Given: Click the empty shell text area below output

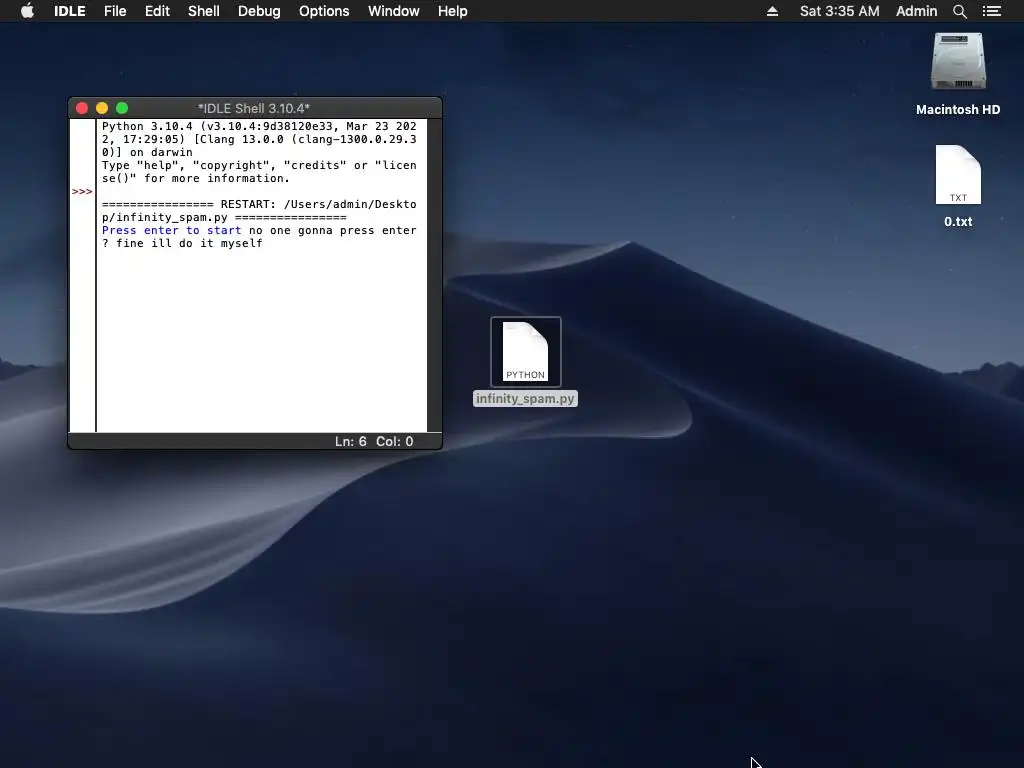Looking at the screenshot, I should point(261,340).
